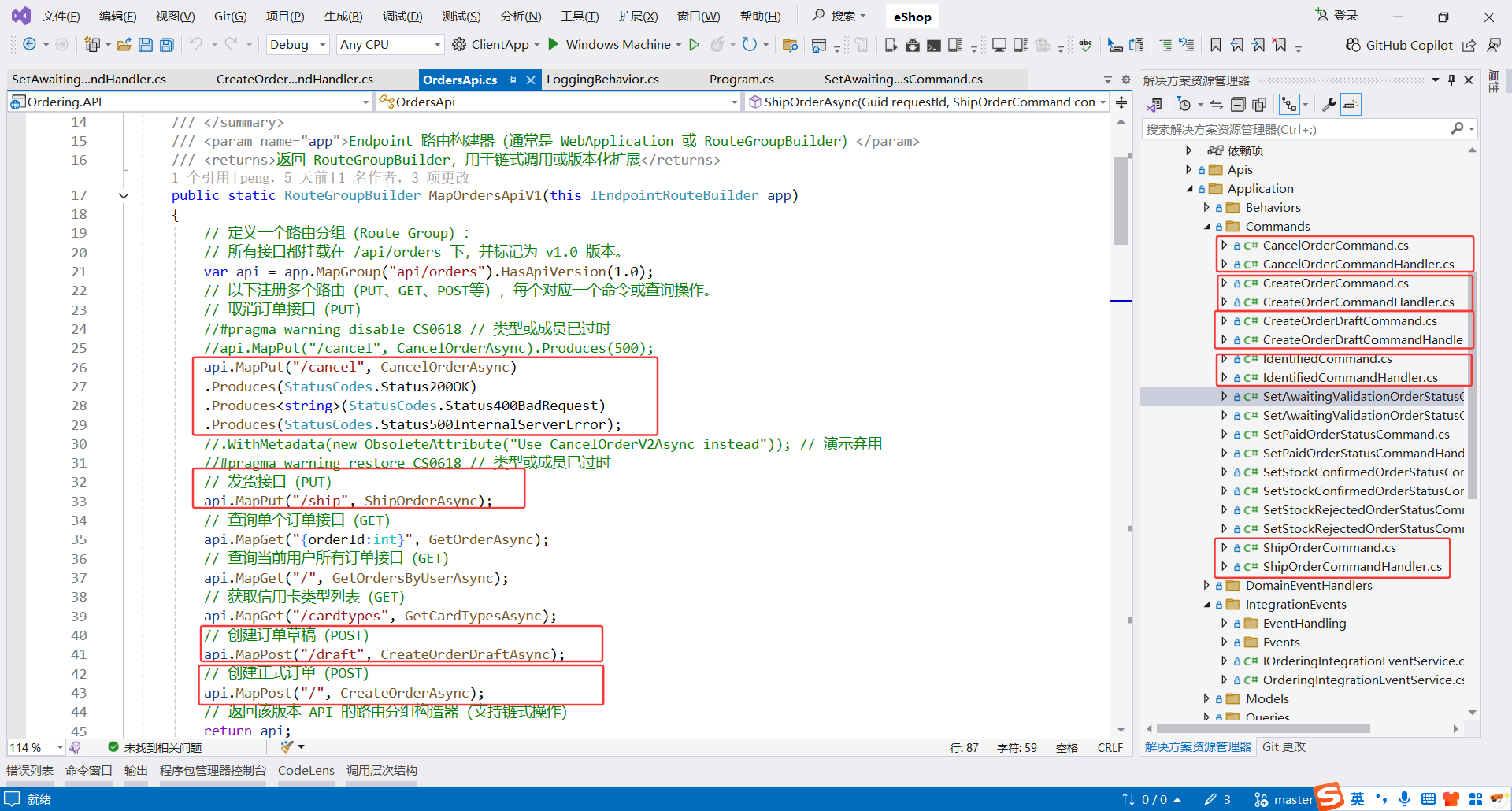Screen dimensions: 1512x811
Task: Open ShipOrderCommand.cs in Solution Explorer
Action: 1329,548
